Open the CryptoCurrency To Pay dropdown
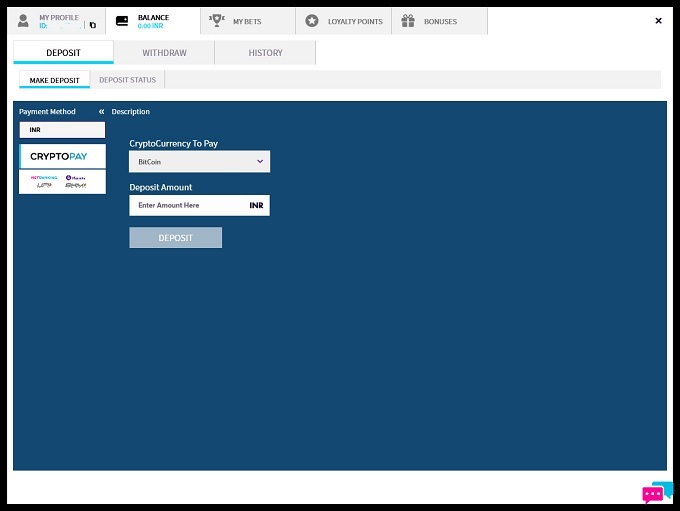The image size is (680, 511). pyautogui.click(x=199, y=161)
